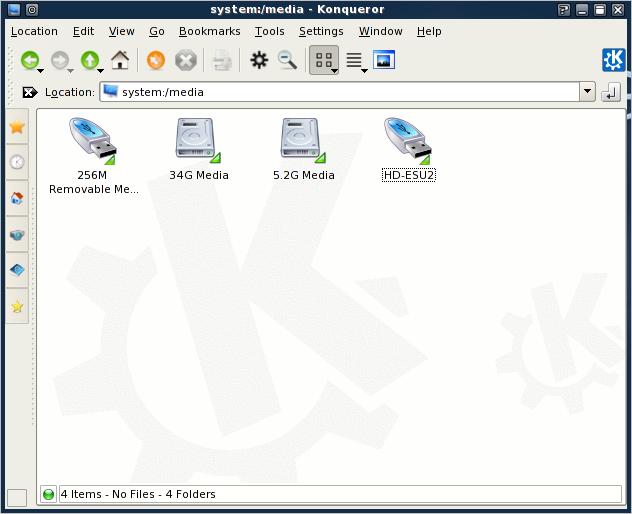Reload the current location

point(156,60)
